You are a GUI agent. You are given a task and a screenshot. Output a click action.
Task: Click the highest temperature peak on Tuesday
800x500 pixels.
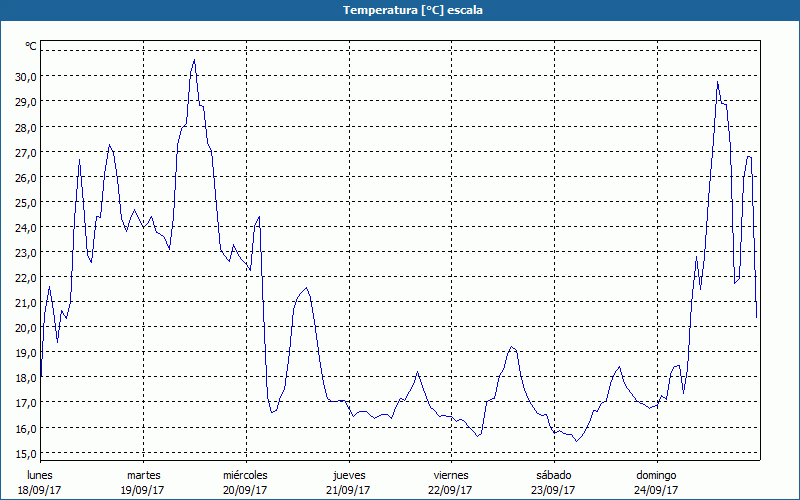194,61
